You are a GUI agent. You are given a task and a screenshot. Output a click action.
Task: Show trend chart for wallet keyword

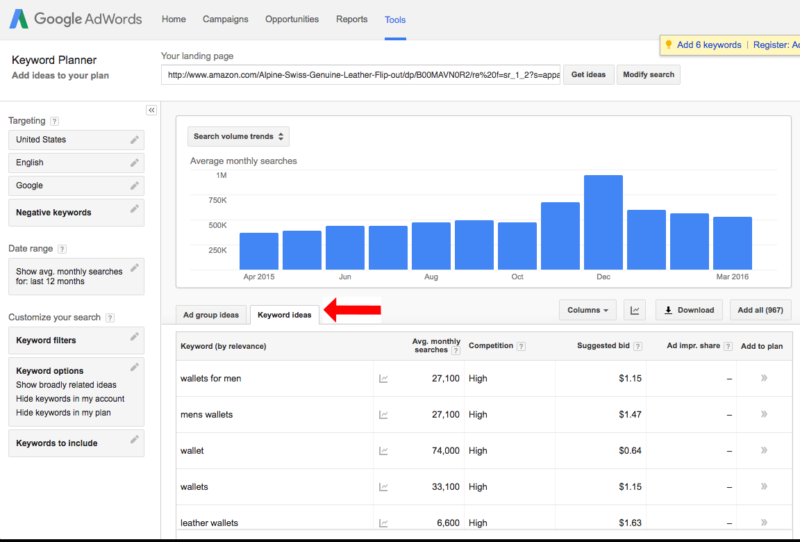click(383, 451)
